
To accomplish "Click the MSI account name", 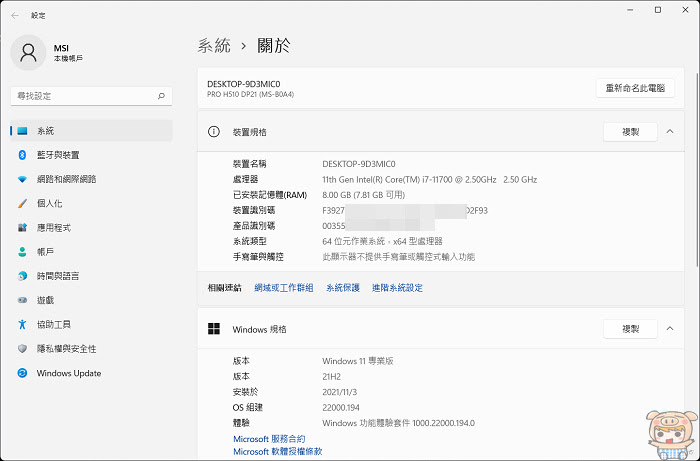I will point(61,48).
